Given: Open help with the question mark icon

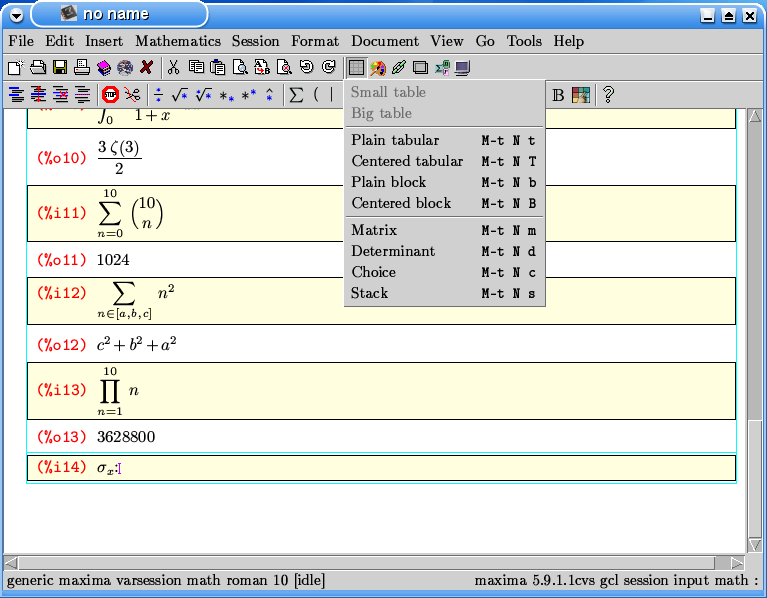Looking at the screenshot, I should [608, 94].
